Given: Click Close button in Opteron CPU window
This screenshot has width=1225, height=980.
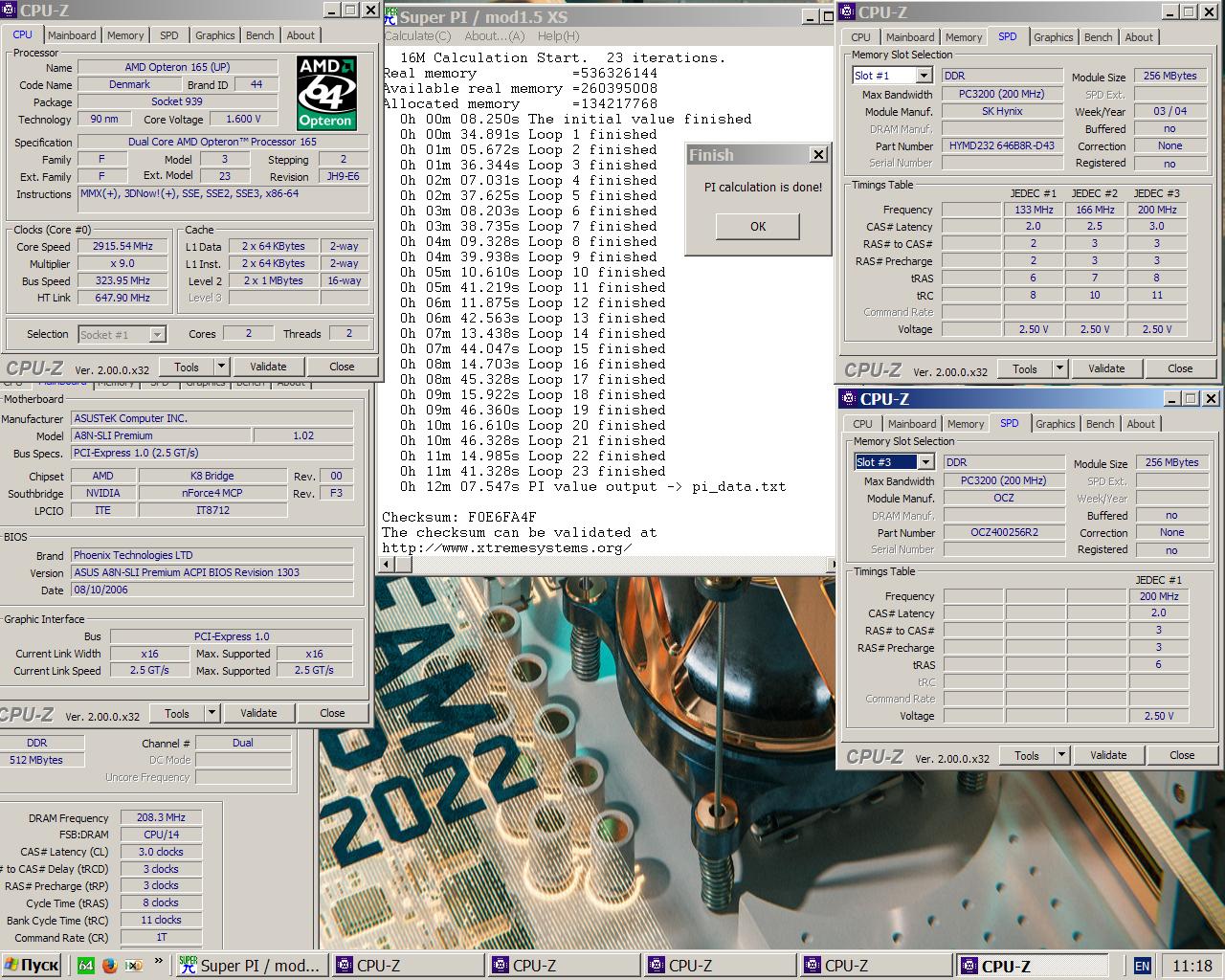Looking at the screenshot, I should coord(342,367).
